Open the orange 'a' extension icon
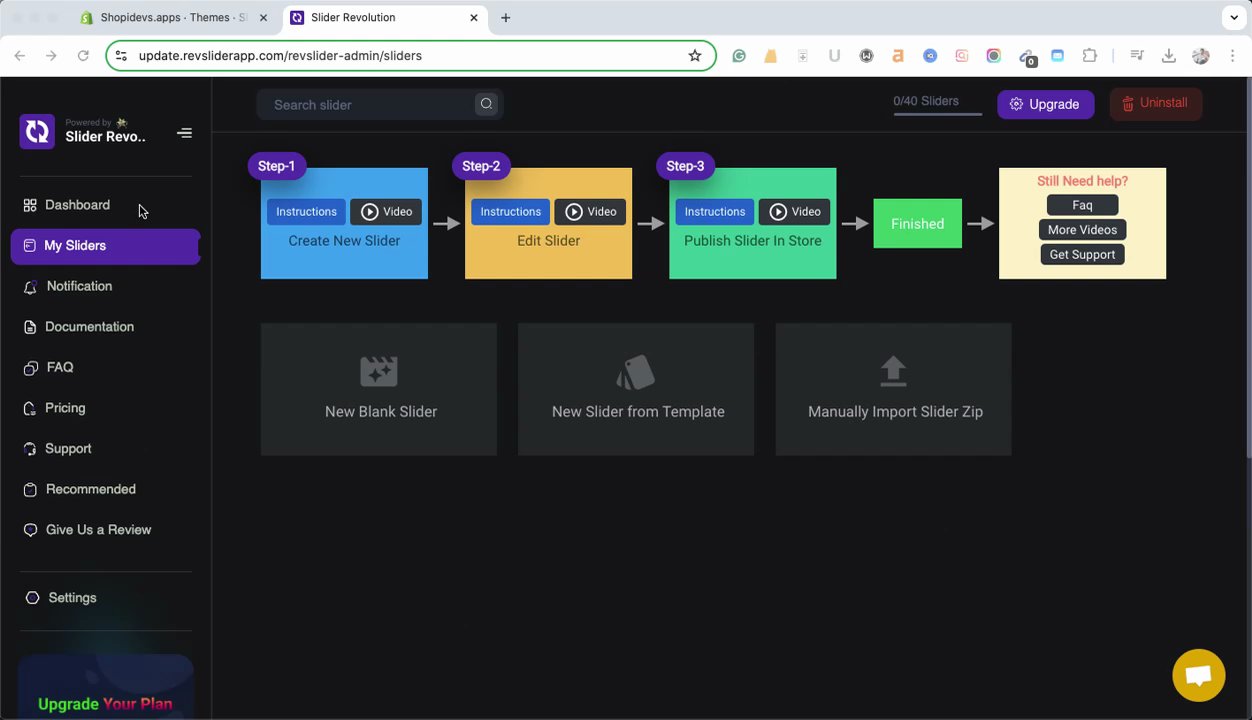Image resolution: width=1252 pixels, height=720 pixels. [x=898, y=56]
